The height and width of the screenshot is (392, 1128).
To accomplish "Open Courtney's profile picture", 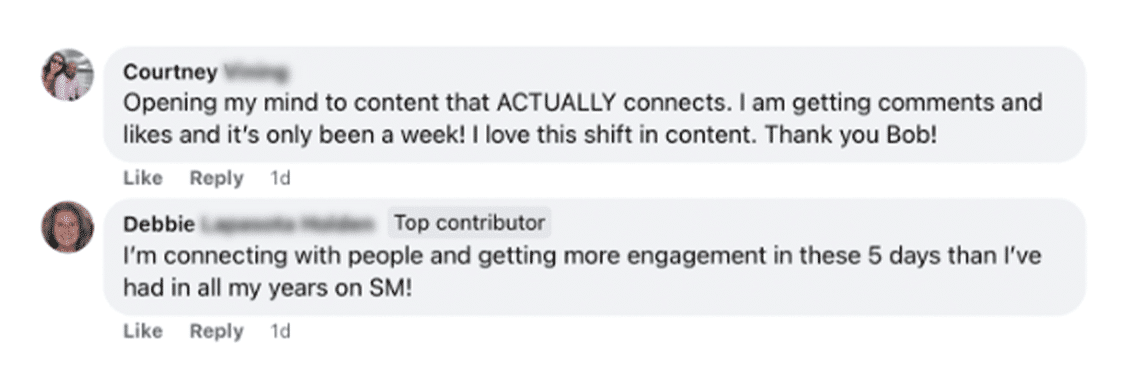I will click(68, 75).
